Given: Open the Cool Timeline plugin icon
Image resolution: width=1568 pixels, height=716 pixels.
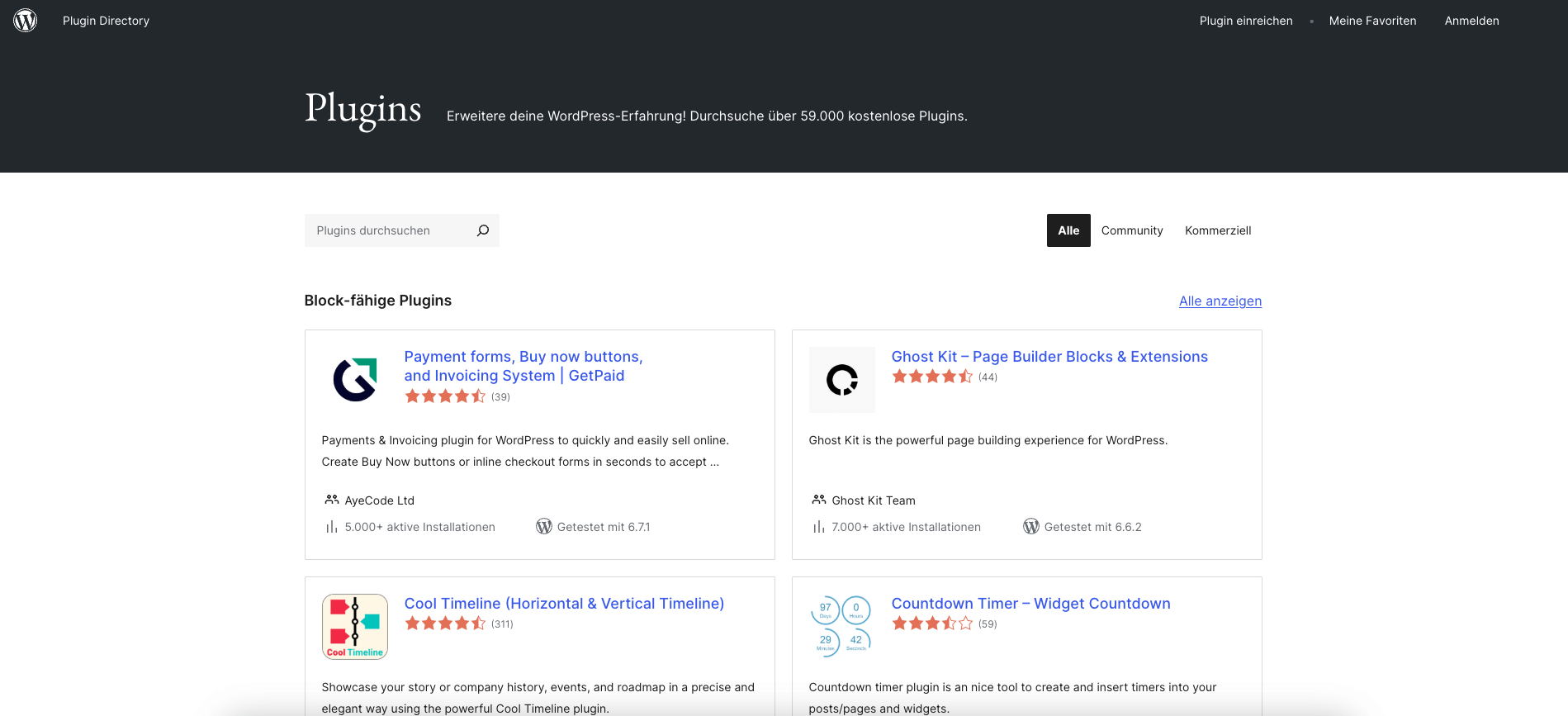Looking at the screenshot, I should tap(355, 627).
